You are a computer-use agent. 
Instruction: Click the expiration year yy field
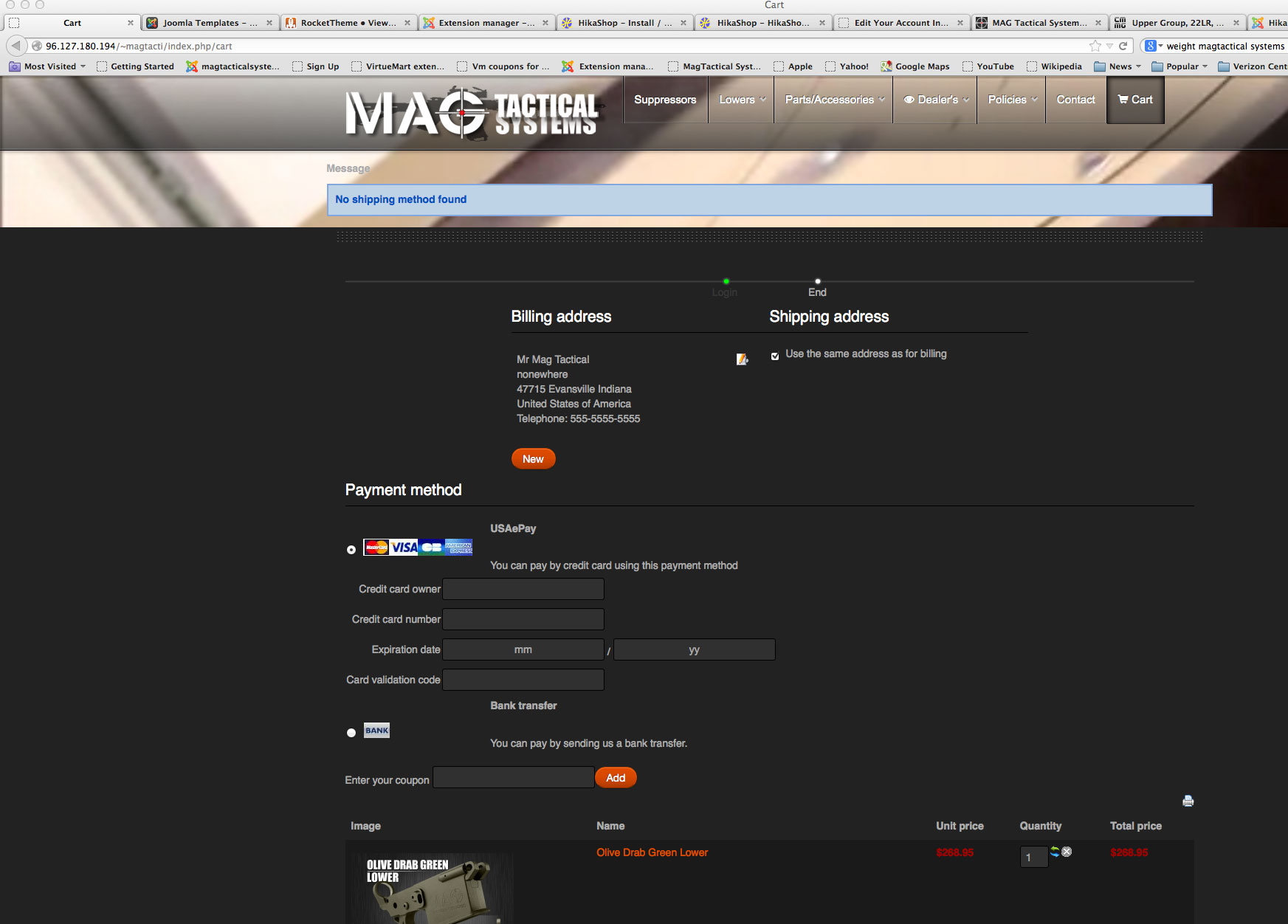[695, 649]
